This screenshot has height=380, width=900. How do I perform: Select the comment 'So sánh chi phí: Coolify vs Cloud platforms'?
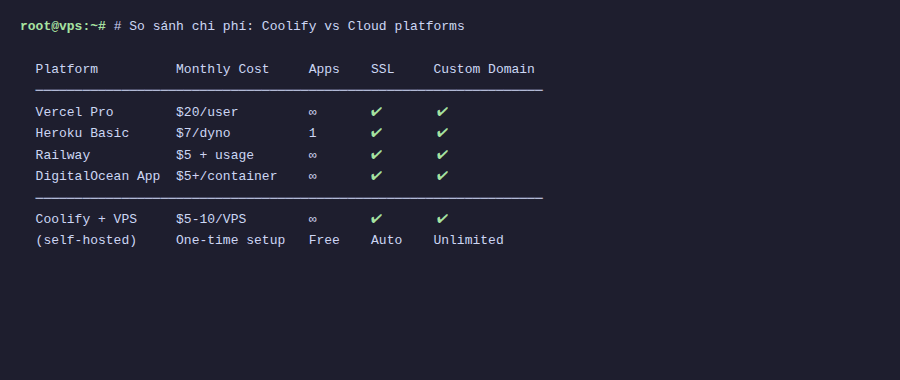297,26
